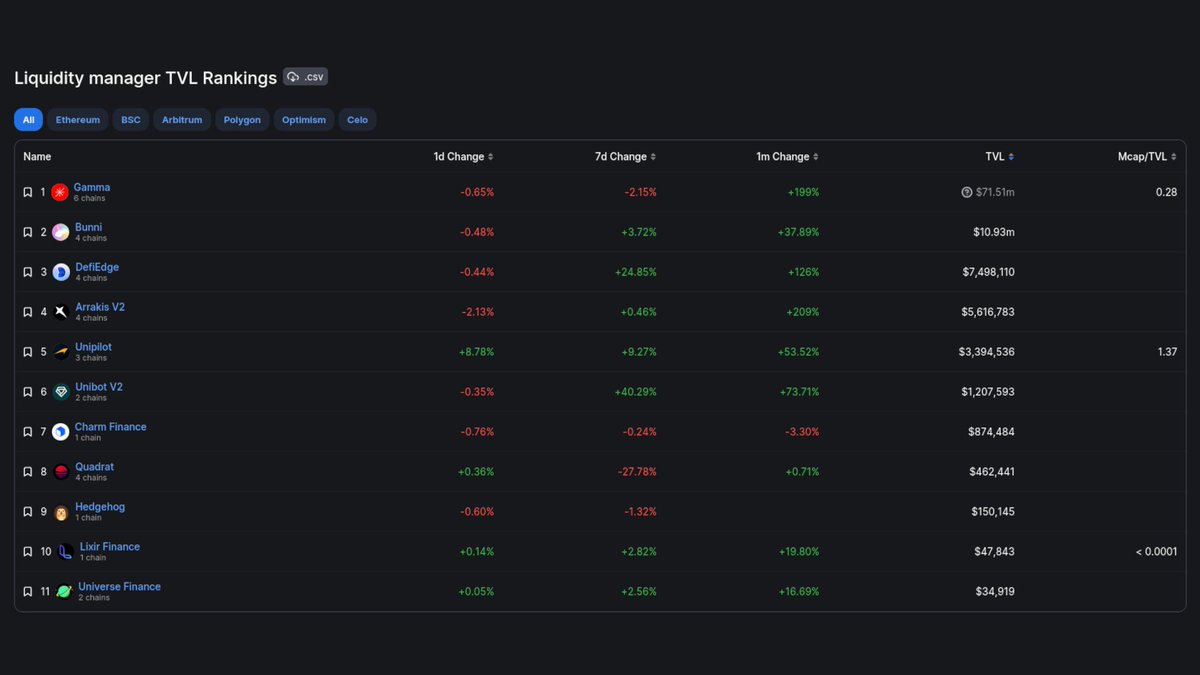Viewport: 1200px width, 675px height.
Task: Click the Arrakis V2 logo
Action: [x=61, y=312]
